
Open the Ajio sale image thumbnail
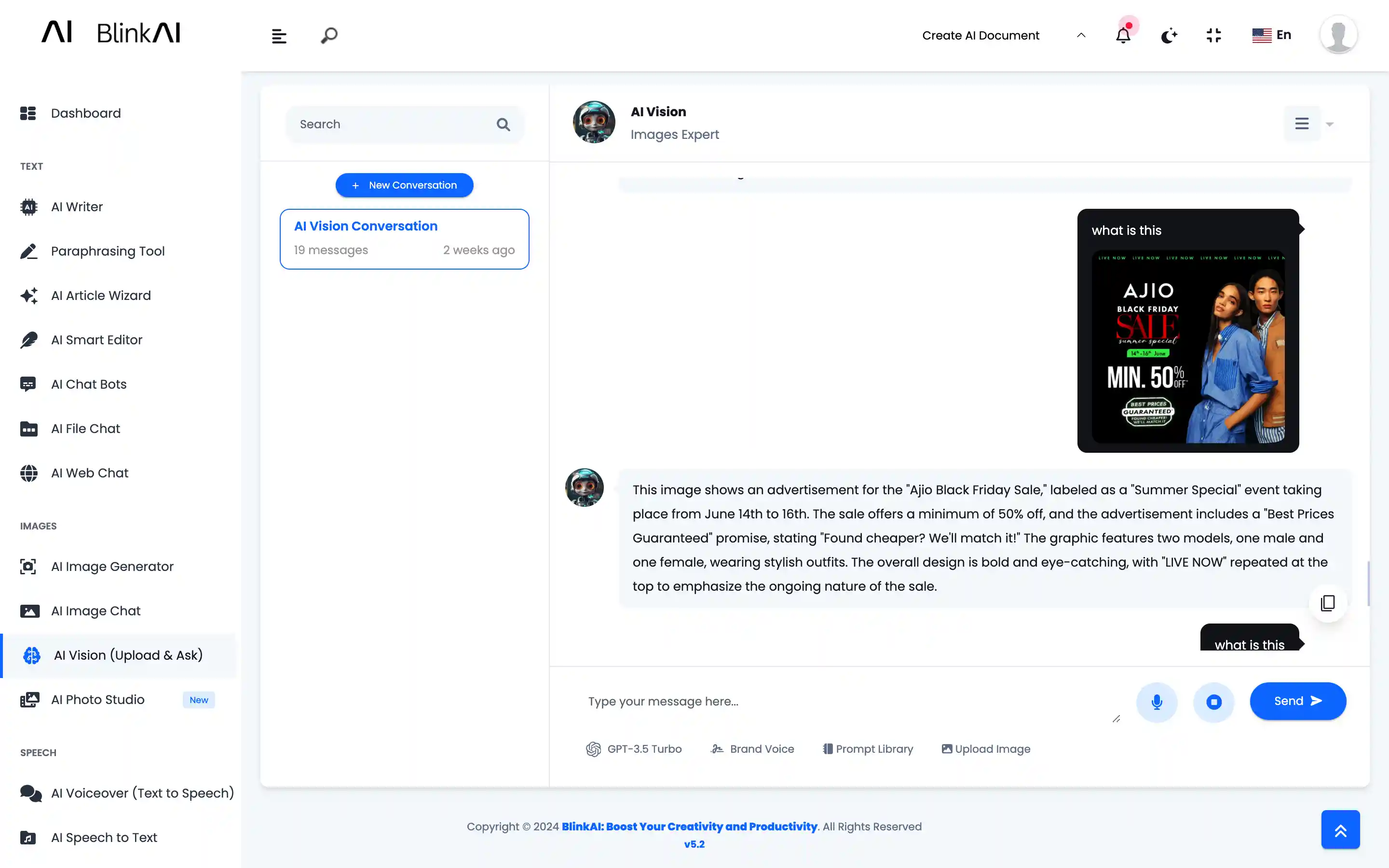(x=1187, y=346)
